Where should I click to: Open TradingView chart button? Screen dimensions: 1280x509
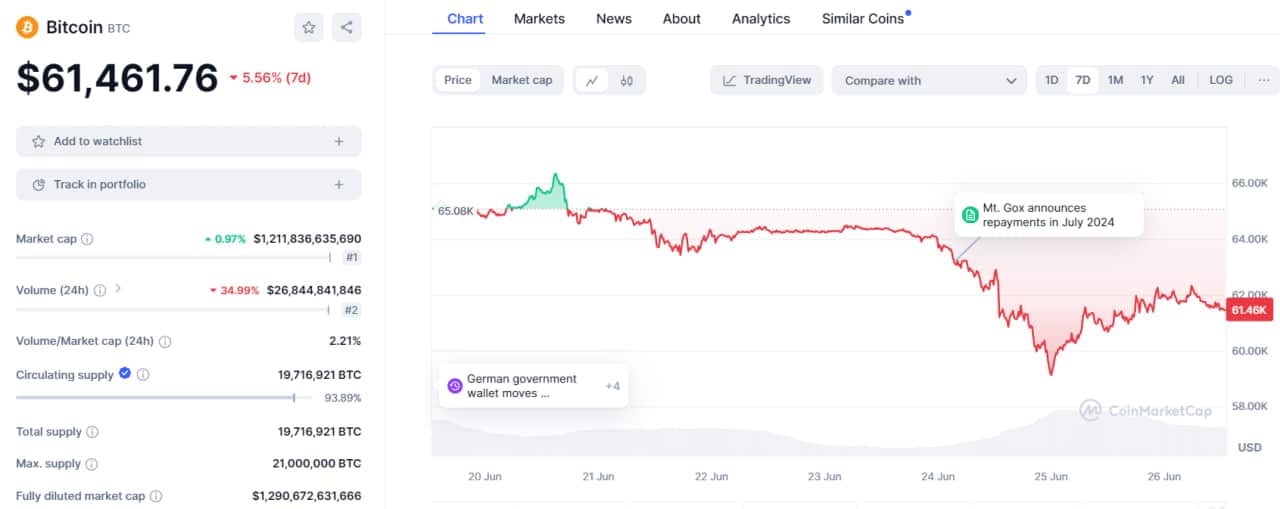point(767,80)
